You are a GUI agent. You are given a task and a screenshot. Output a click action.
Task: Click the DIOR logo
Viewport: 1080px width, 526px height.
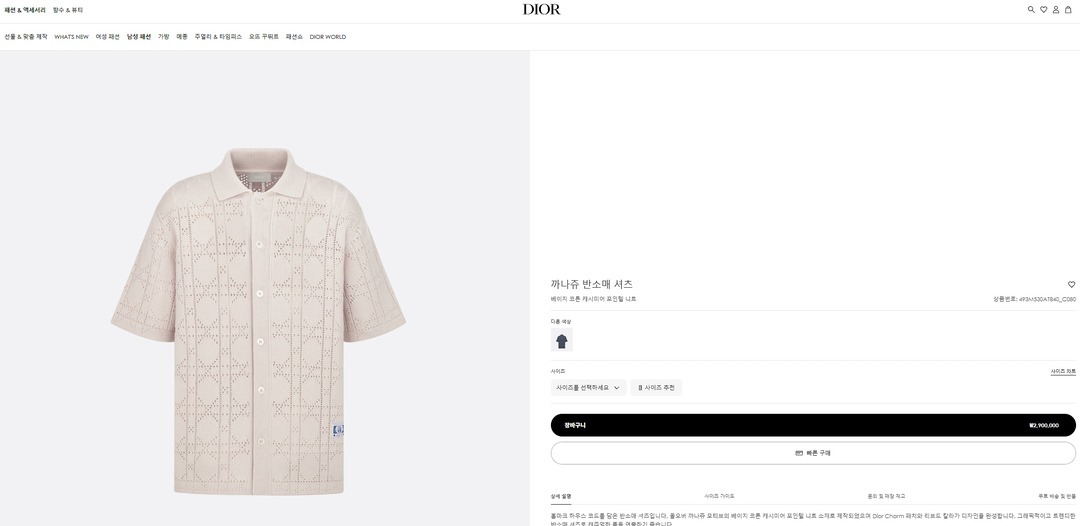[541, 9]
